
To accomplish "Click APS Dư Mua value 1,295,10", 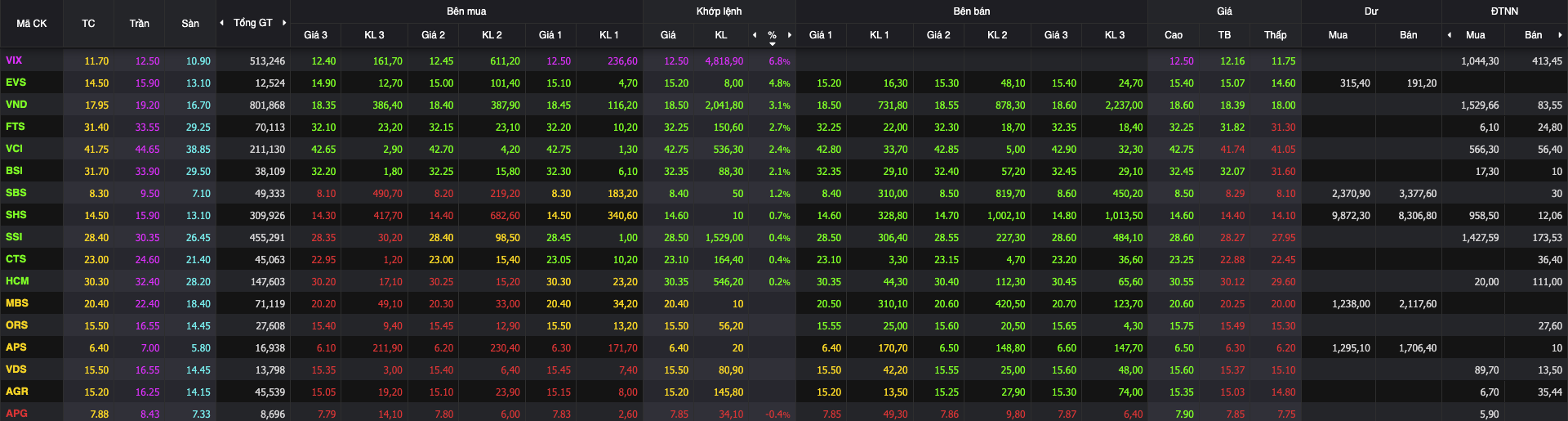I will click(1351, 348).
